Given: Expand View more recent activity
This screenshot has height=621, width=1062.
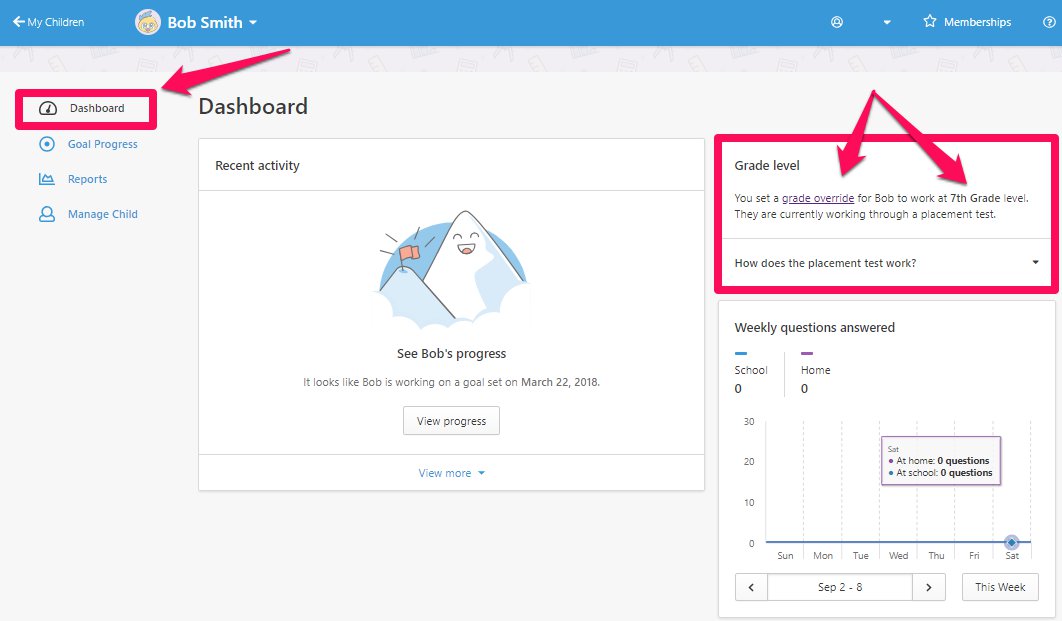Looking at the screenshot, I should point(451,473).
